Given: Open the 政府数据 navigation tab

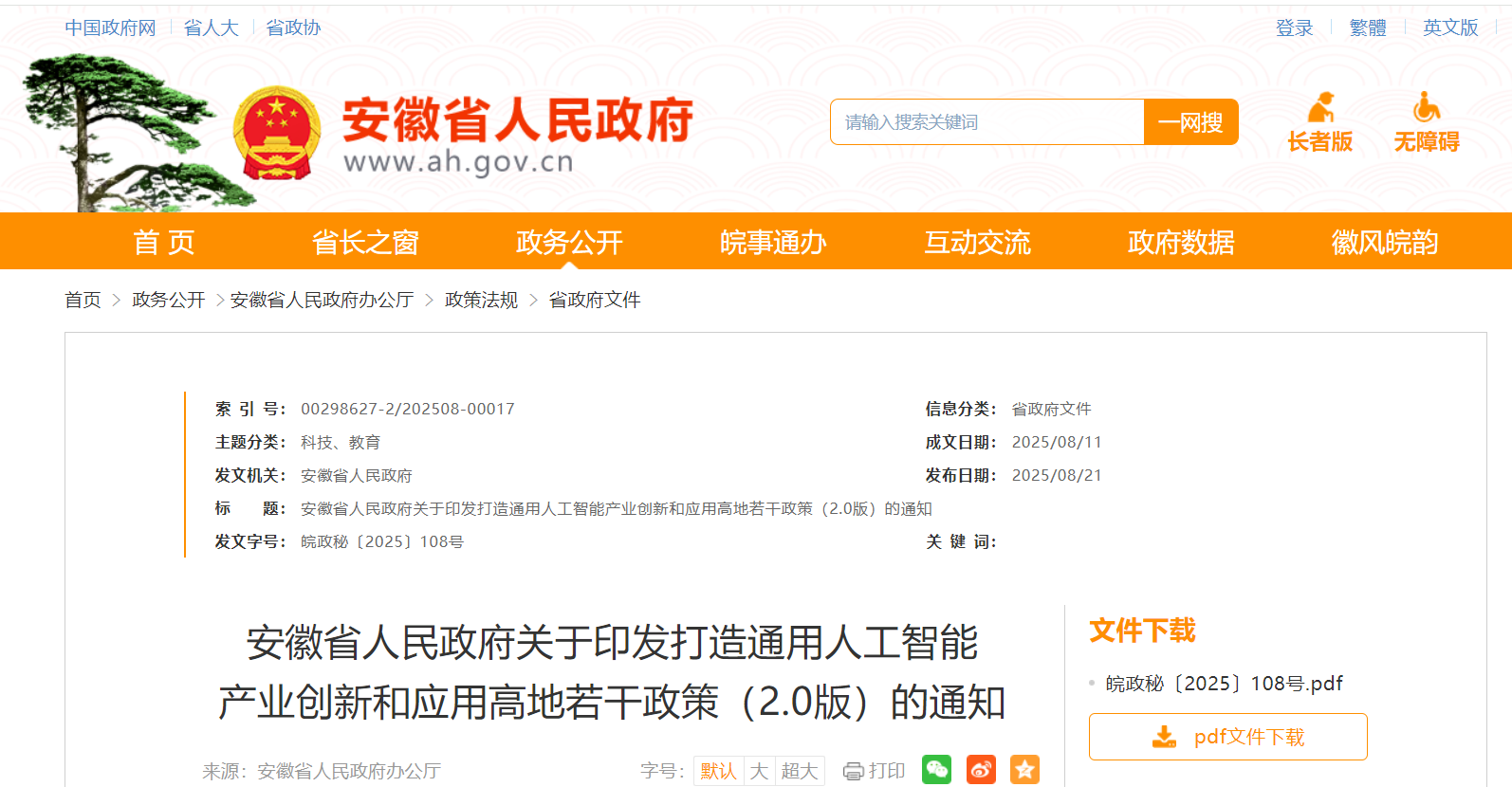Looking at the screenshot, I should (1181, 242).
